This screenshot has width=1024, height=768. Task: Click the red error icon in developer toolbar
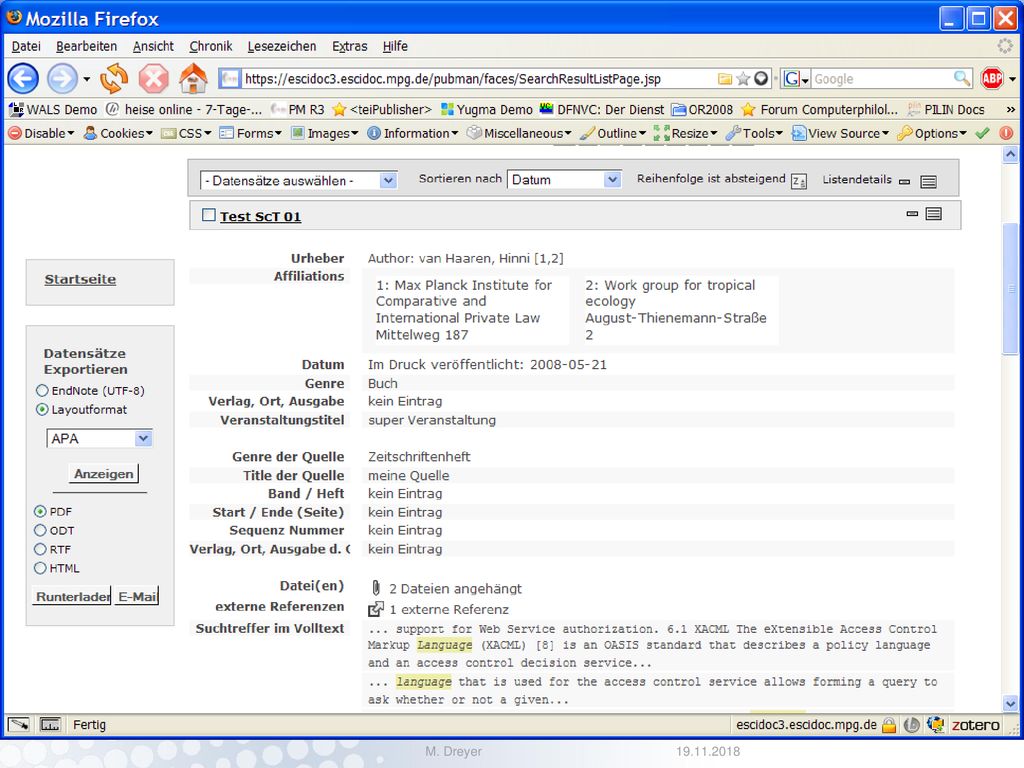pos(1006,133)
